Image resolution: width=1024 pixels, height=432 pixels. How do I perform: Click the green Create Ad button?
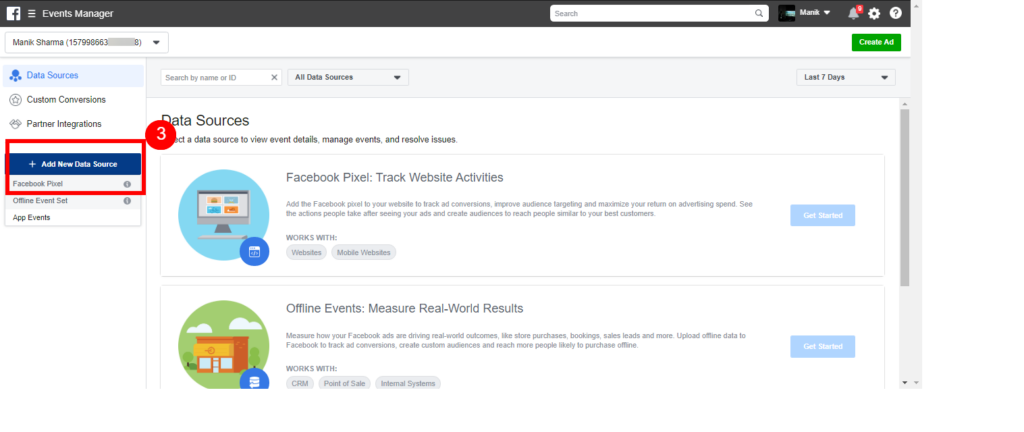point(876,42)
